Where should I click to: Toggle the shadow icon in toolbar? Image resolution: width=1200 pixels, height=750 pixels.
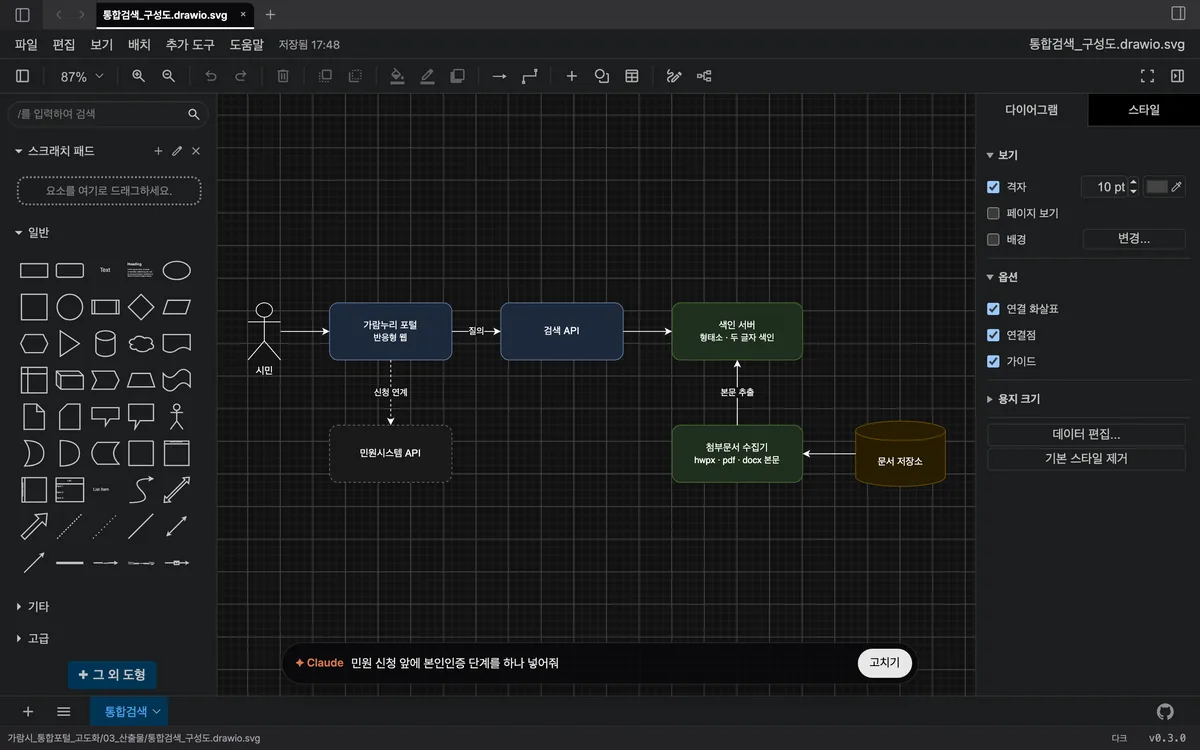point(458,76)
